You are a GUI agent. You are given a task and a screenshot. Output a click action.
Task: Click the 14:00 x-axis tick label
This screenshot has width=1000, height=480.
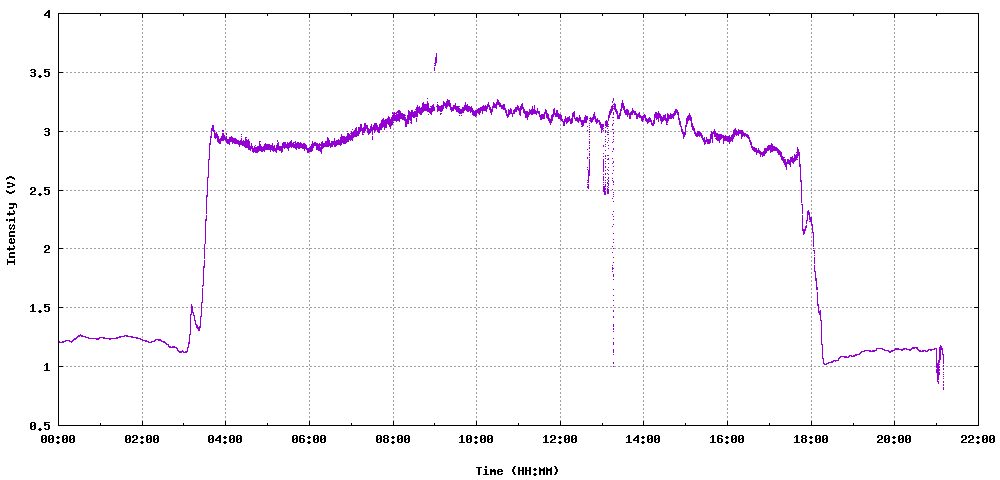pyautogui.click(x=643, y=439)
